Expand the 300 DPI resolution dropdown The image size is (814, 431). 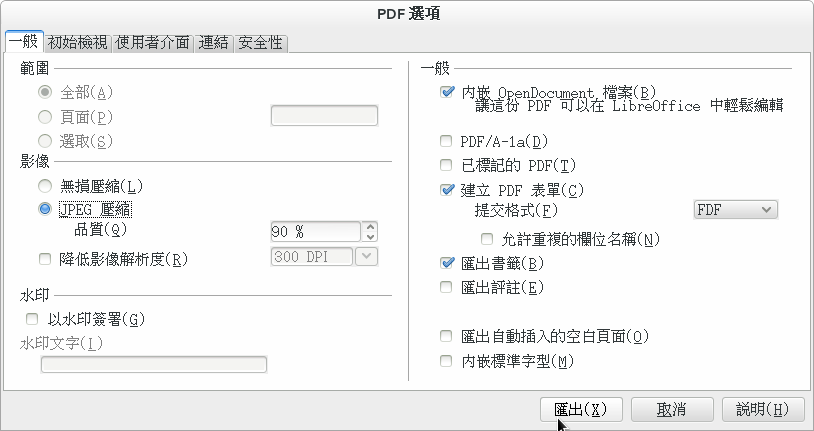click(x=367, y=257)
